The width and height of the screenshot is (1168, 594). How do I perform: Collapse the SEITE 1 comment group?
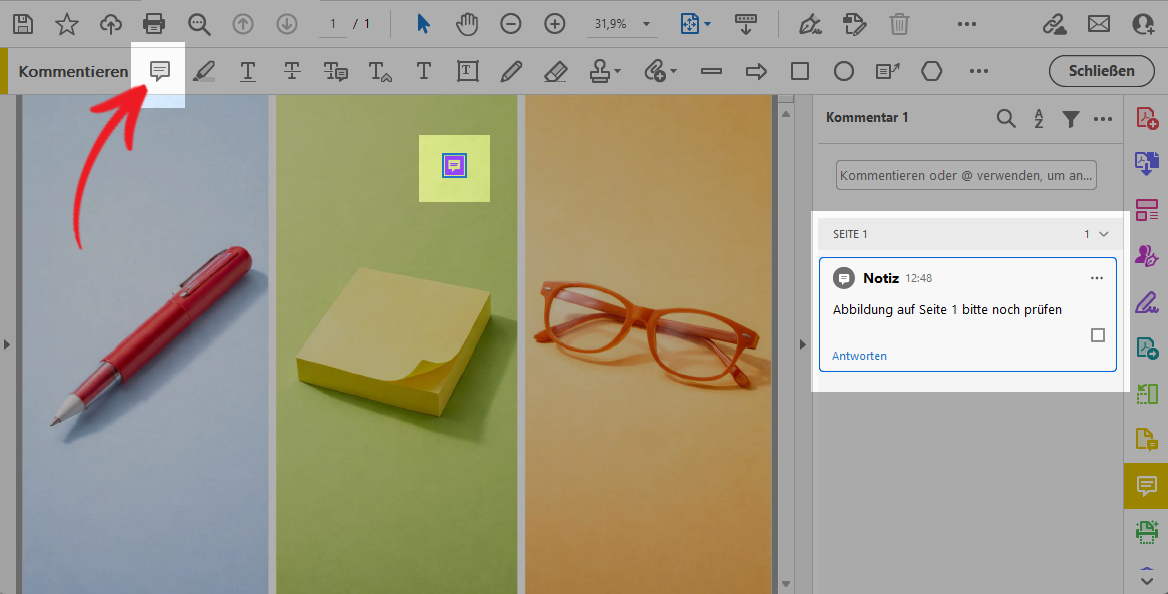click(1104, 234)
